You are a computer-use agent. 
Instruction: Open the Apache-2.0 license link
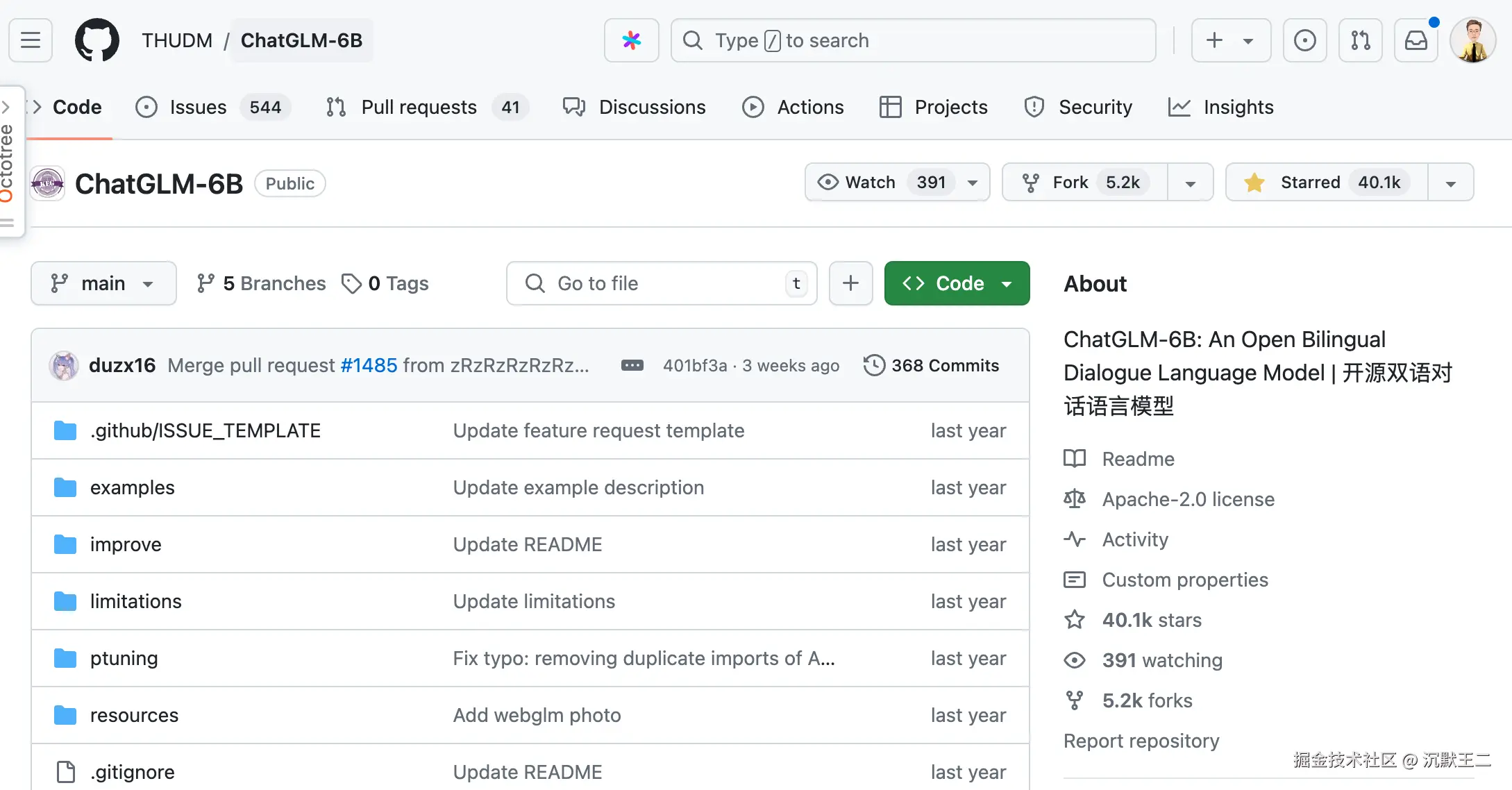1188,499
